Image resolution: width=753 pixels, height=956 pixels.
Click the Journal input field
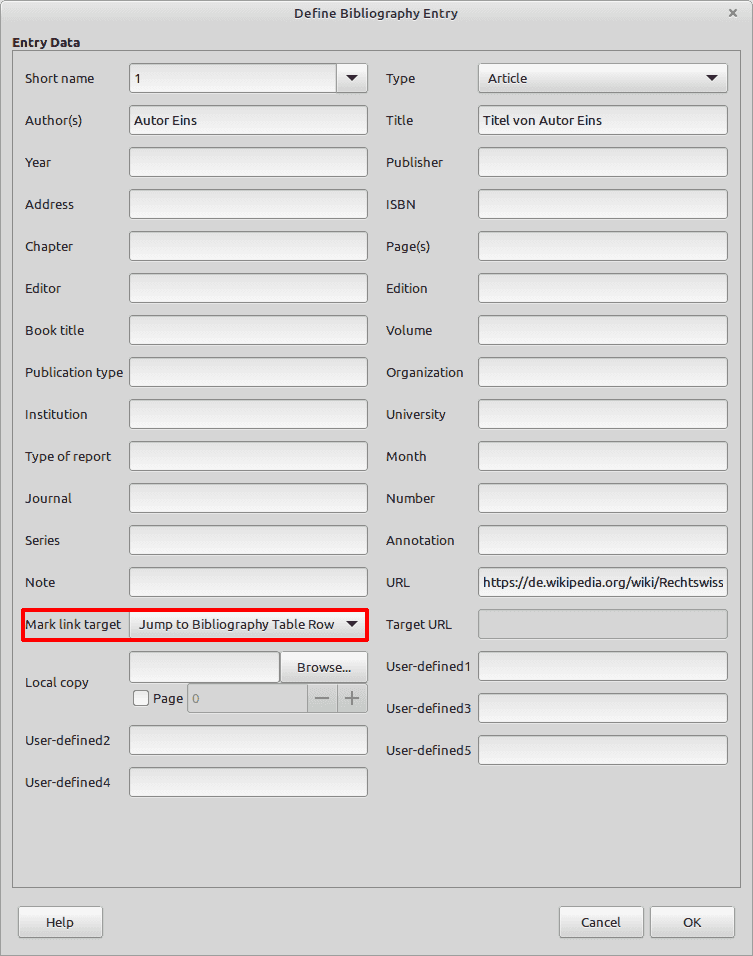pyautogui.click(x=248, y=498)
